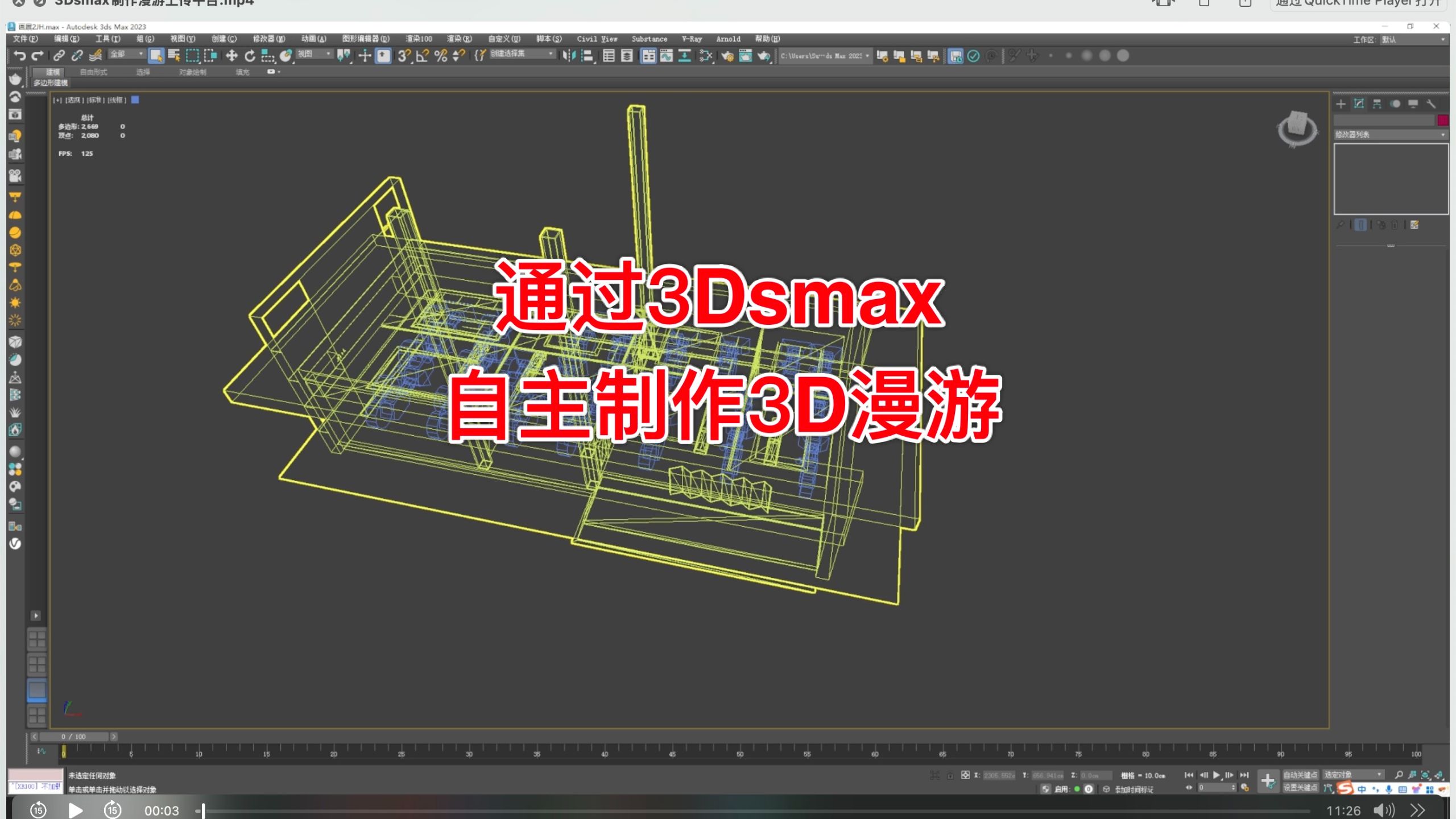The image size is (1456, 819).
Task: Select the Unlink Selection tool
Action: (x=77, y=55)
